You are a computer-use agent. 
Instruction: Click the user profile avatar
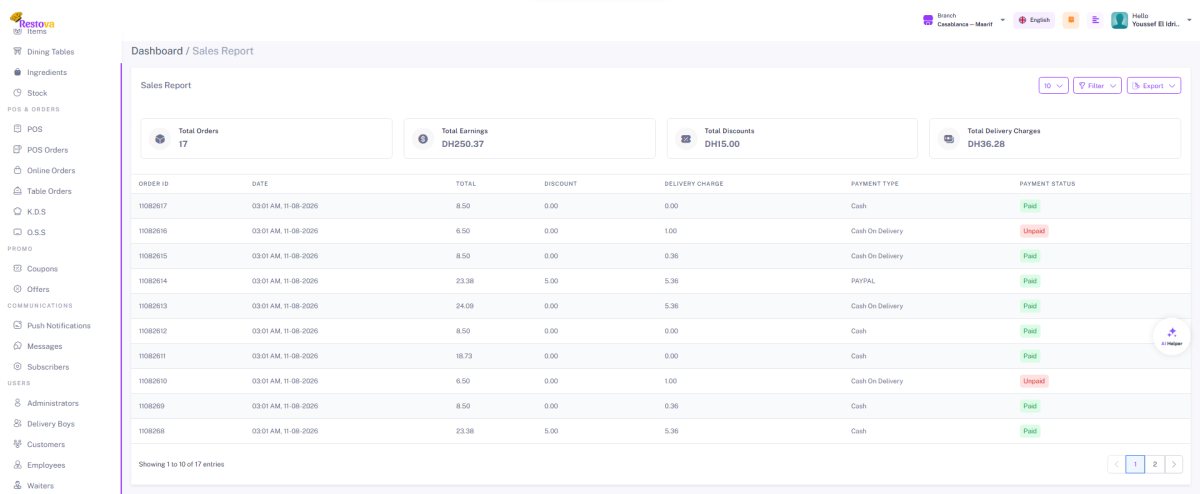(1120, 20)
